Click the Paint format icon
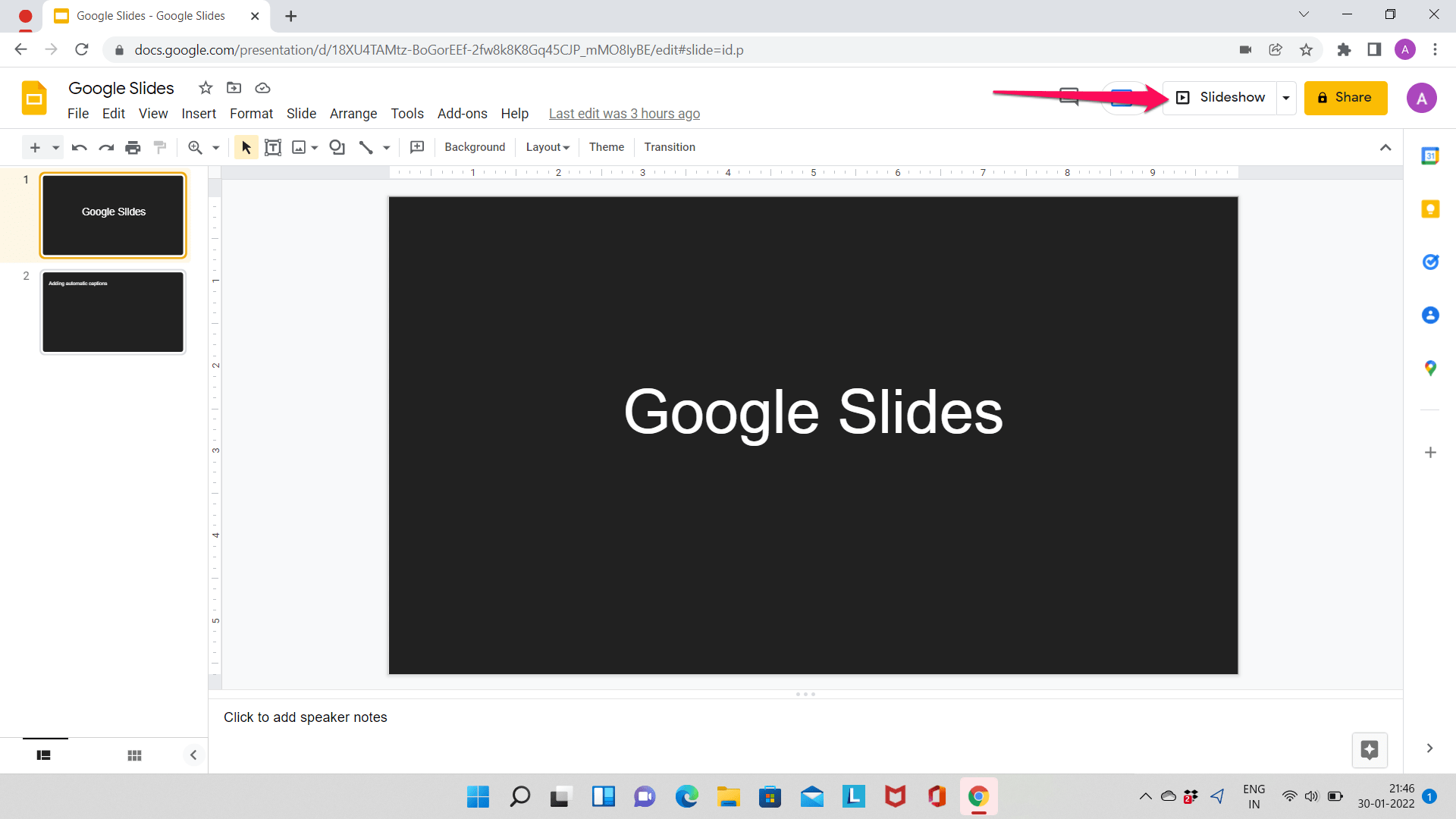This screenshot has height=819, width=1456. pyautogui.click(x=160, y=147)
